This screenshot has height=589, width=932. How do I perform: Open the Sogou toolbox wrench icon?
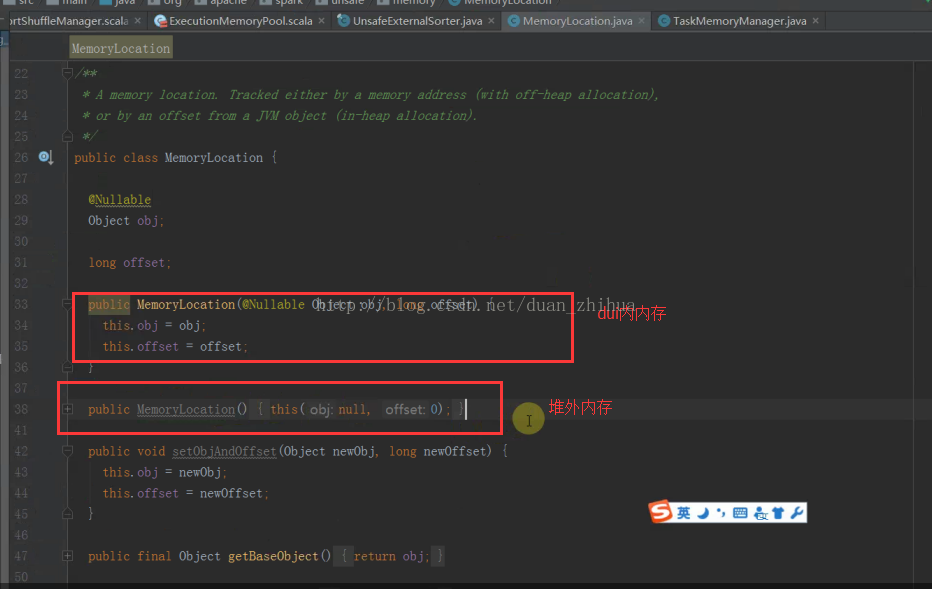[797, 512]
